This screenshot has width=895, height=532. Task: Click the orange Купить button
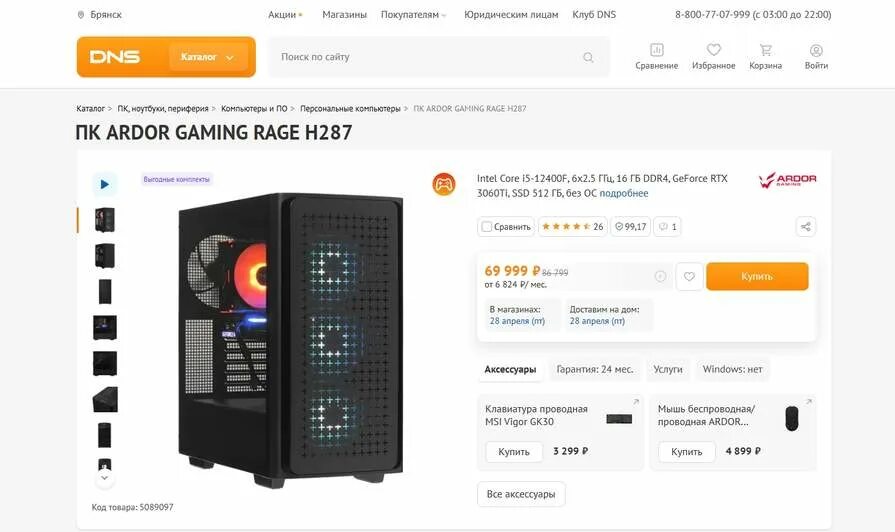(757, 276)
